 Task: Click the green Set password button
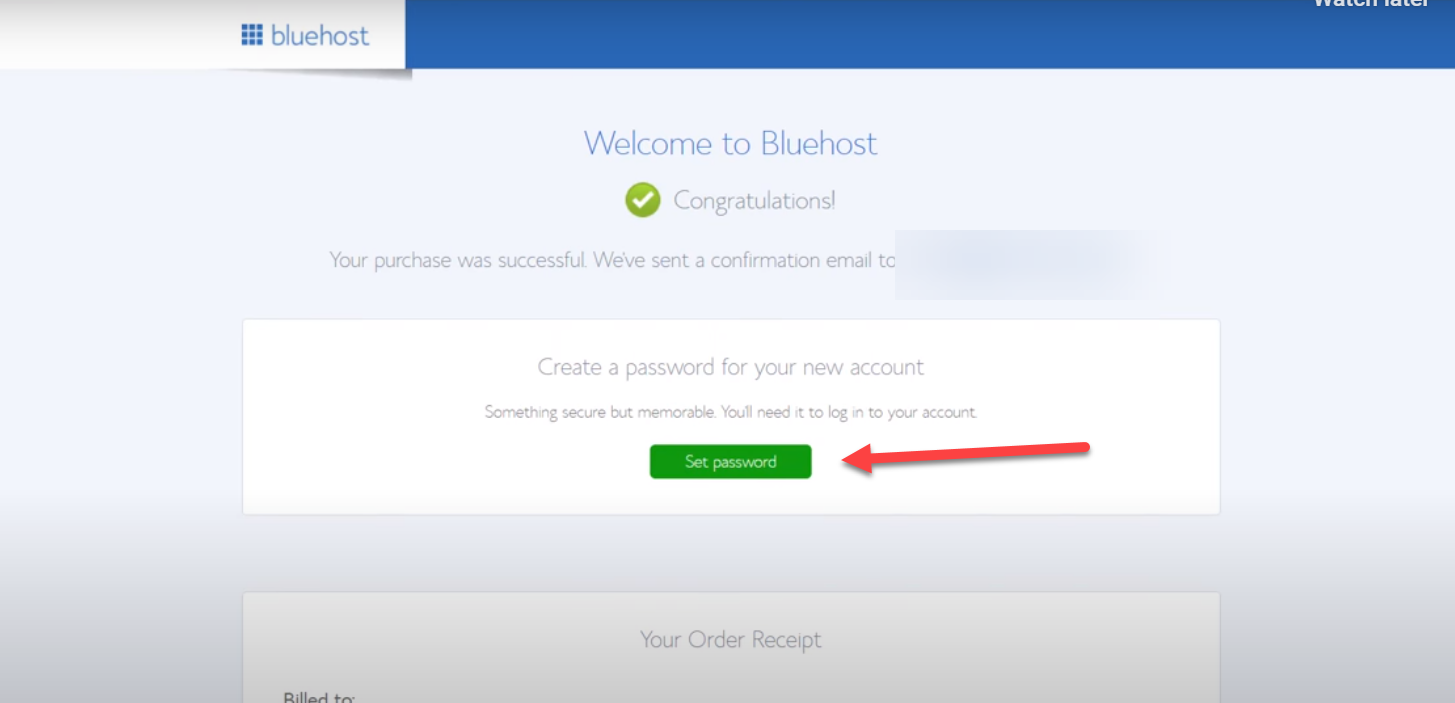[730, 462]
